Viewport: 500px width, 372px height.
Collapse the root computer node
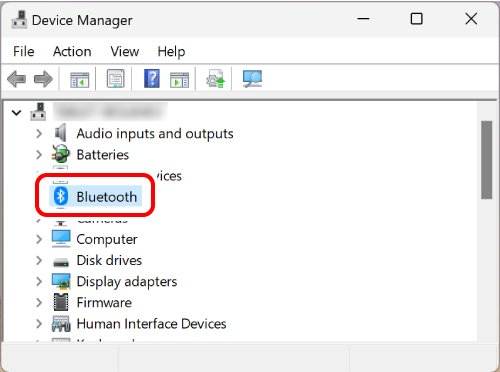point(16,113)
